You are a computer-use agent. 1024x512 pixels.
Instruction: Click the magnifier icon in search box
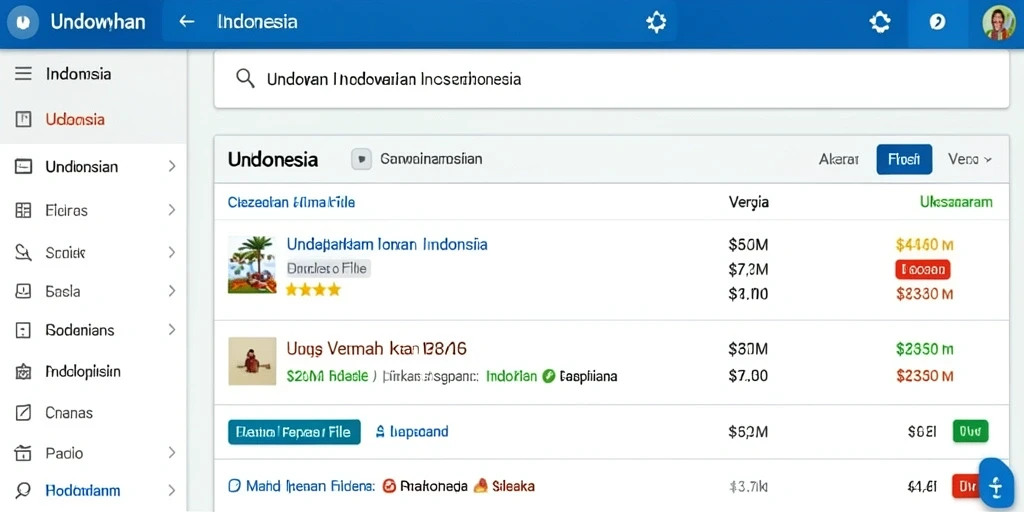pos(245,79)
